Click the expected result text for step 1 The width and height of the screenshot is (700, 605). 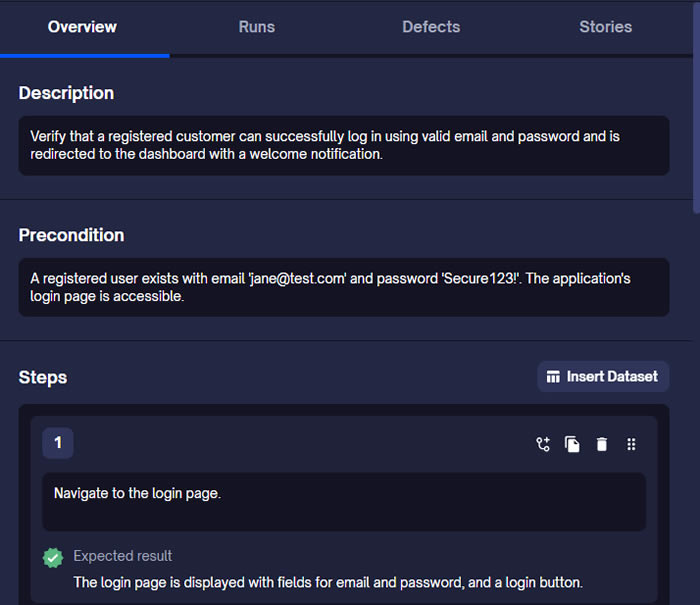coord(328,582)
